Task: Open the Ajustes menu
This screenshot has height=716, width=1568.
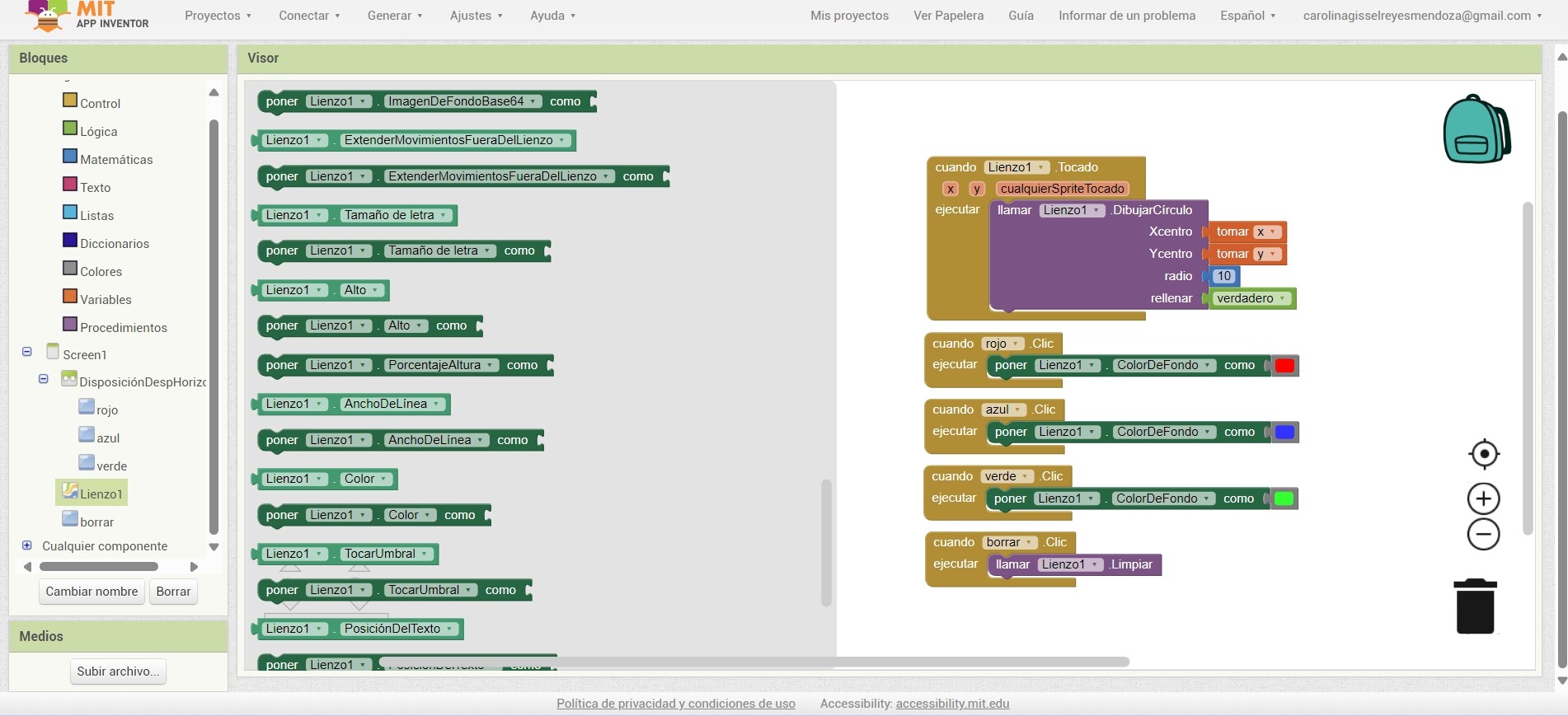Action: tap(476, 16)
